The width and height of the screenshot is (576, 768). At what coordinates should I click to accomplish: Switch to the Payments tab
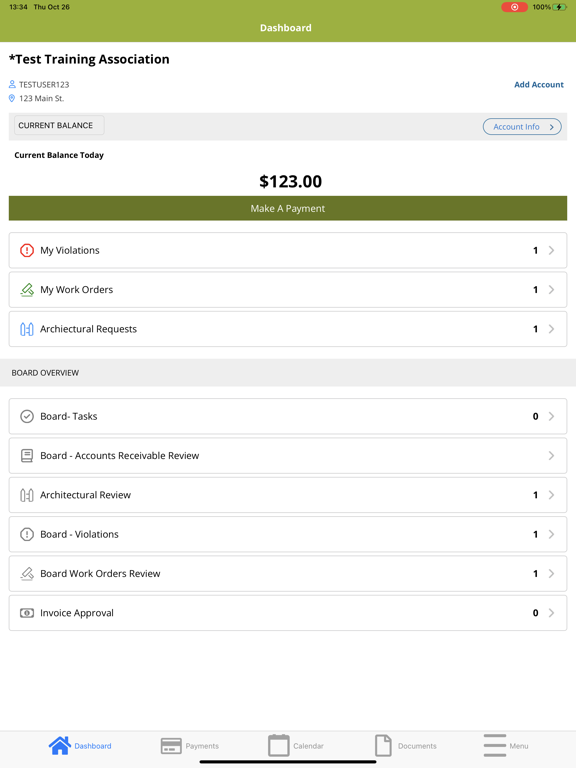(190, 746)
